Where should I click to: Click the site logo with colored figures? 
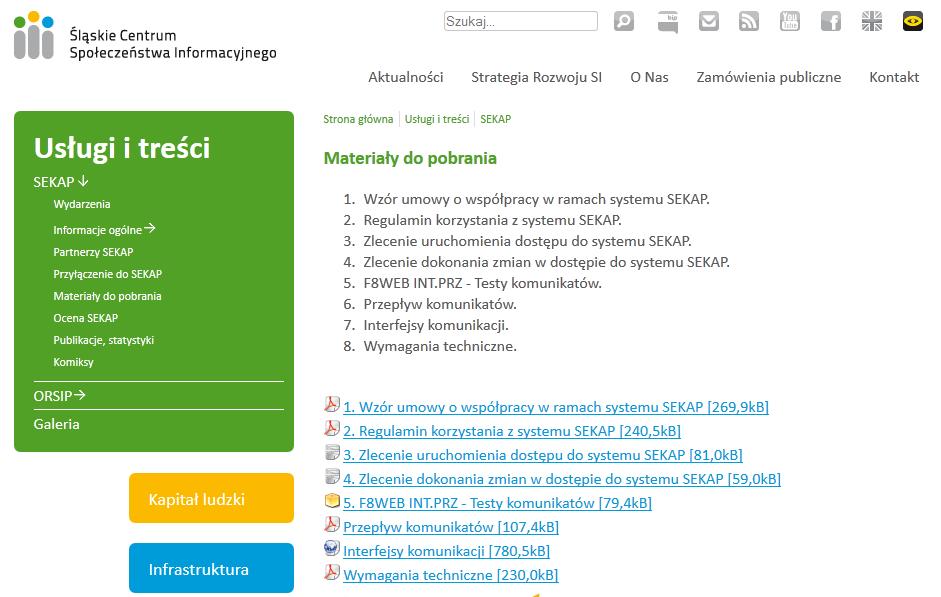(145, 36)
